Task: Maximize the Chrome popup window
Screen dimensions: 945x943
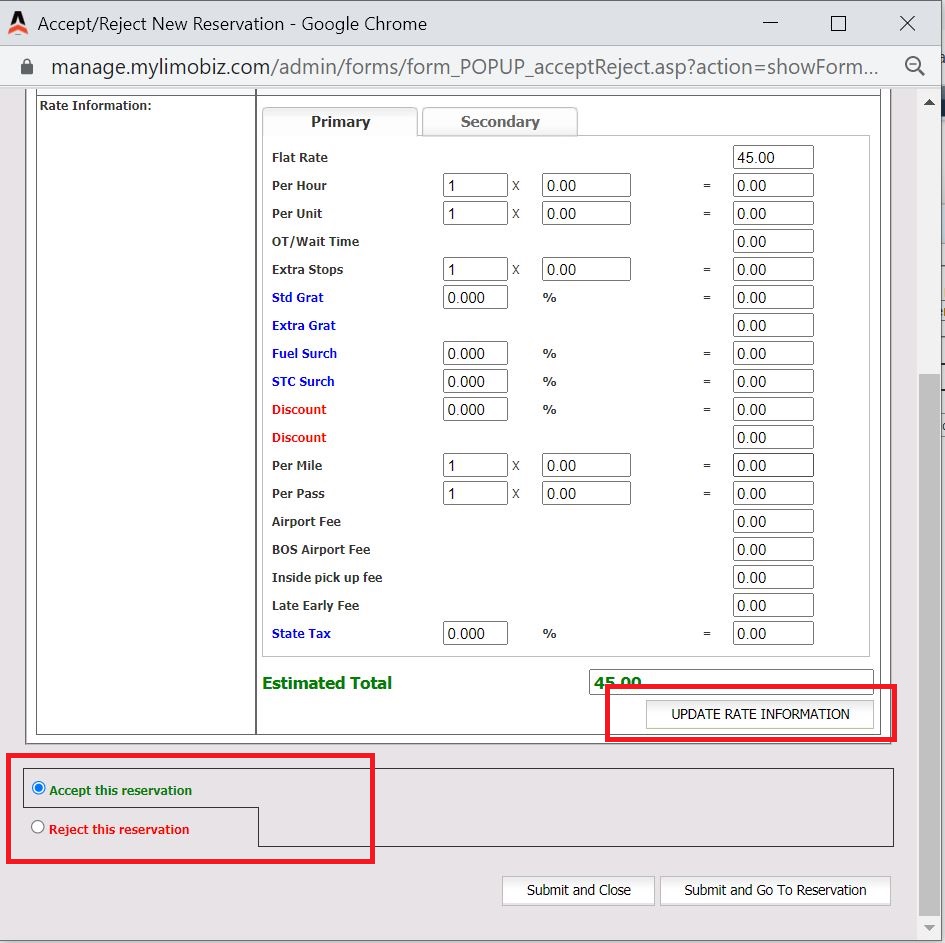Action: click(x=838, y=24)
